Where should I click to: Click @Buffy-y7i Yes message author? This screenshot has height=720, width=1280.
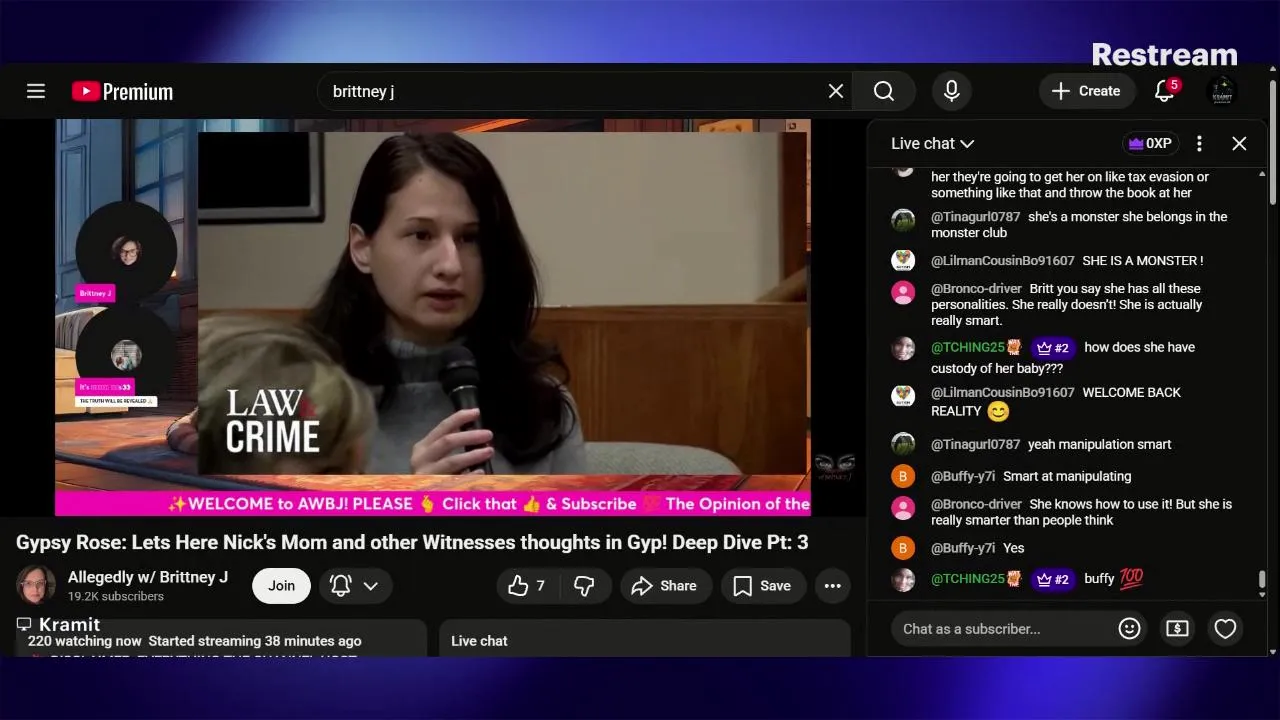(963, 549)
